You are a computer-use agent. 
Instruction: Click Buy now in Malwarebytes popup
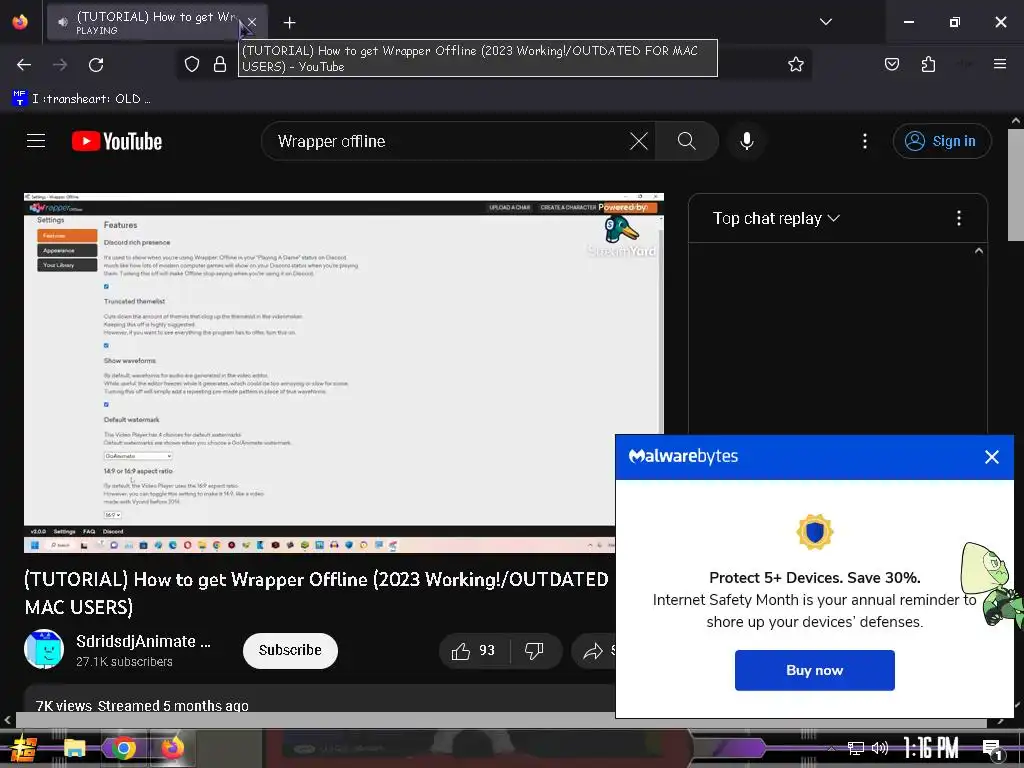point(814,670)
